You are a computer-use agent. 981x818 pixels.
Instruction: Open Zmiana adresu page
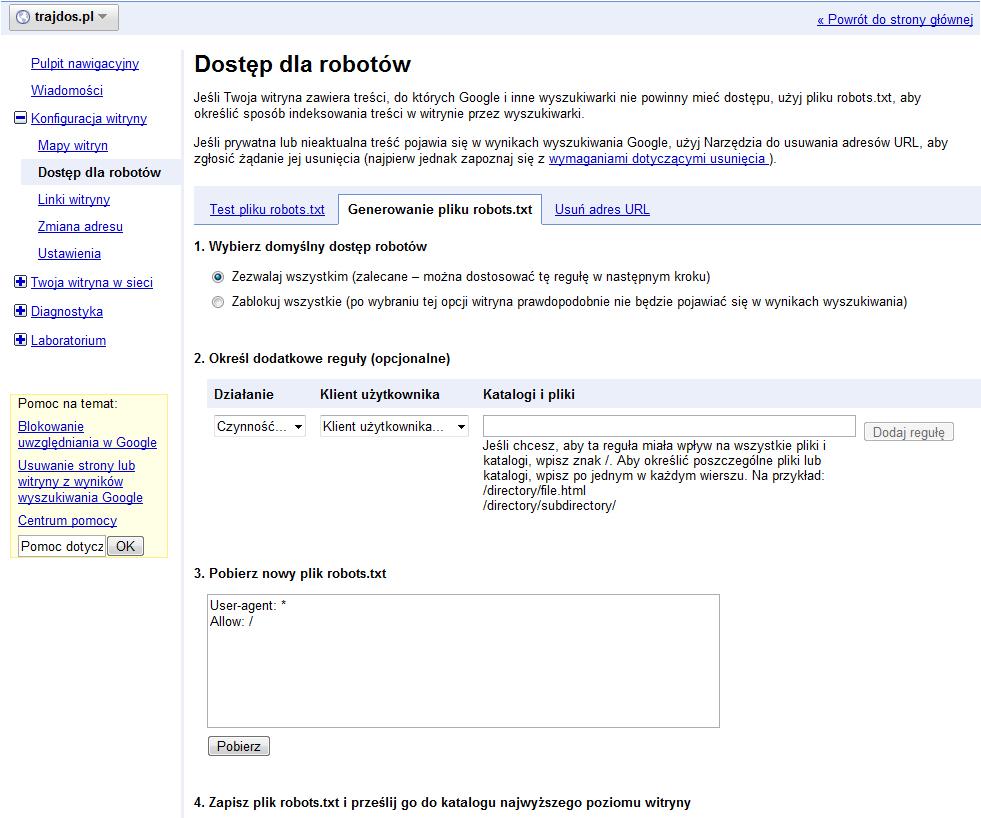click(80, 226)
